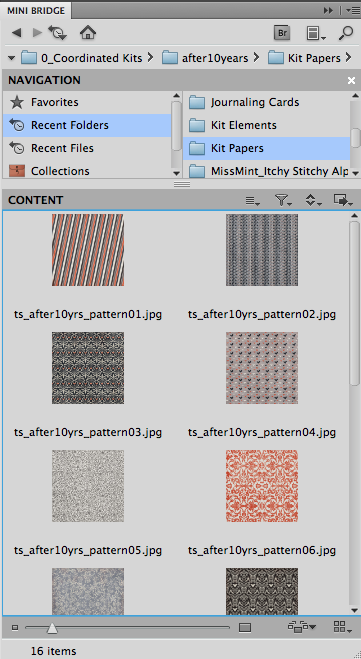
Task: Open the View grid layout dropdown
Action: click(x=343, y=627)
